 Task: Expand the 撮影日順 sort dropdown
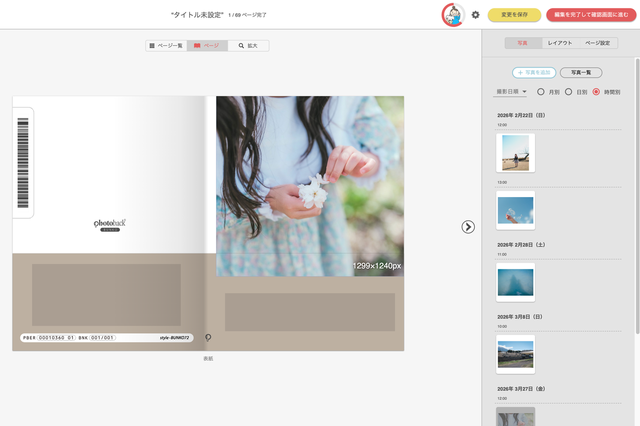pyautogui.click(x=512, y=91)
